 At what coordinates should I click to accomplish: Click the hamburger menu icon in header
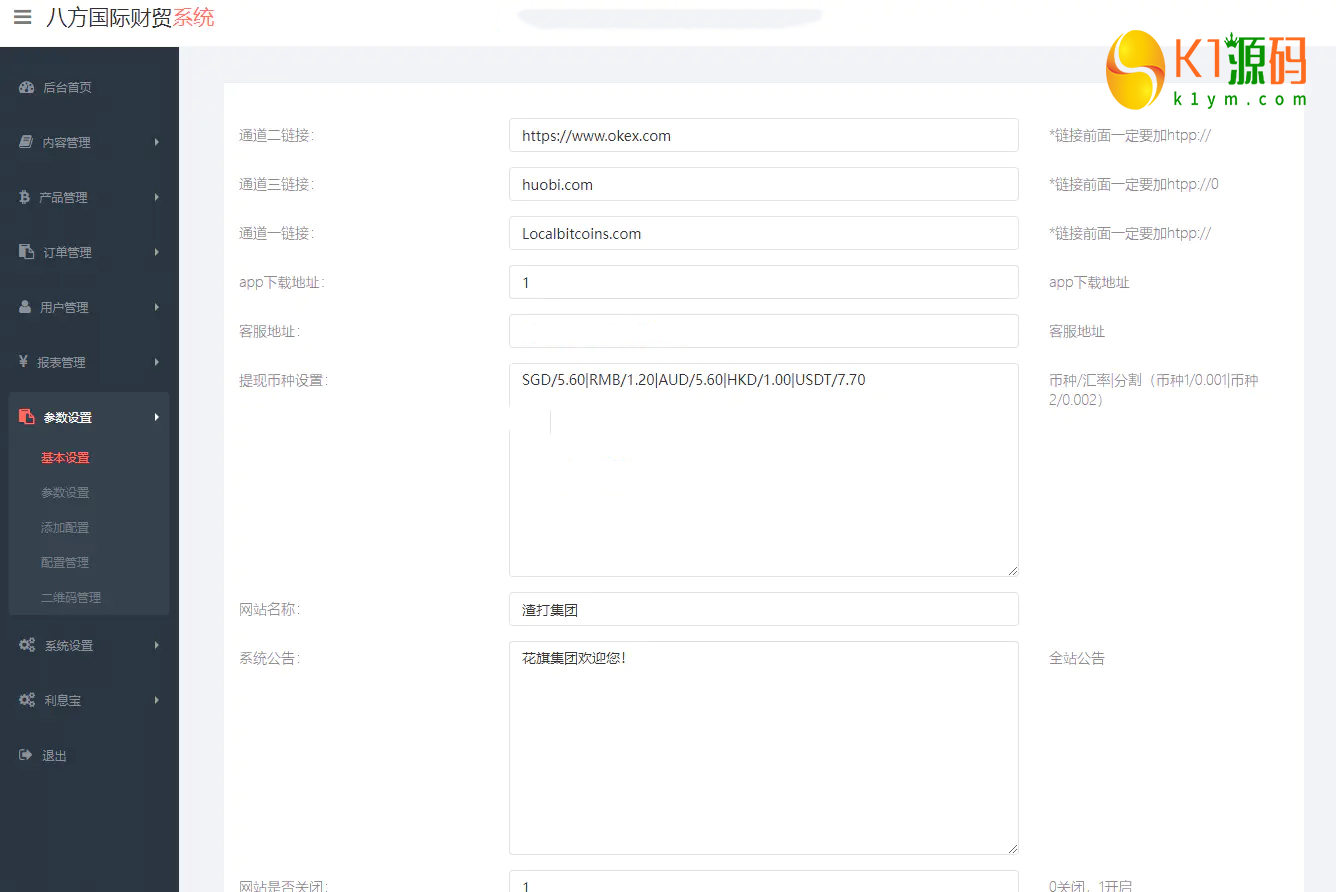22,18
